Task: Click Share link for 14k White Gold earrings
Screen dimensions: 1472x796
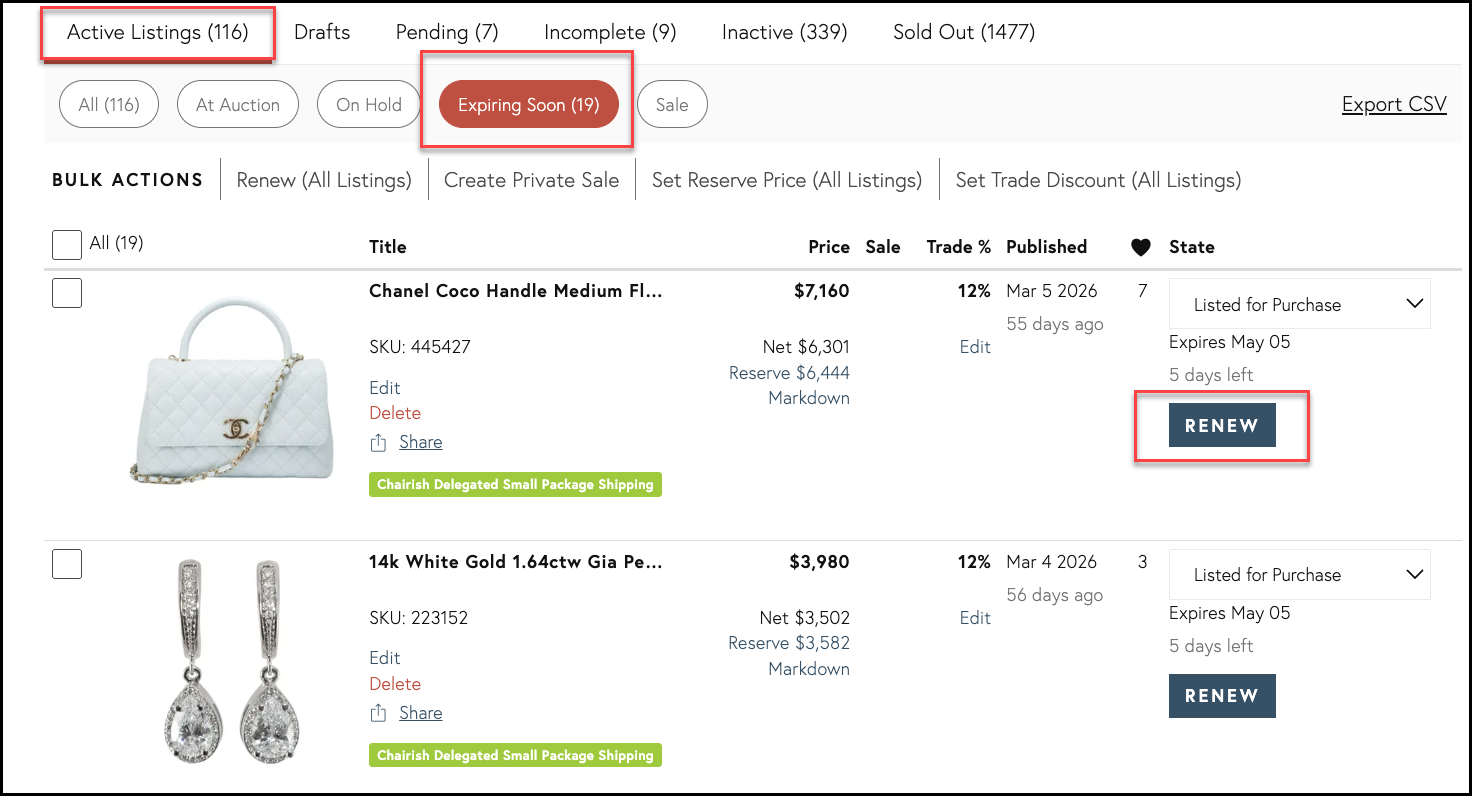Action: pyautogui.click(x=421, y=713)
